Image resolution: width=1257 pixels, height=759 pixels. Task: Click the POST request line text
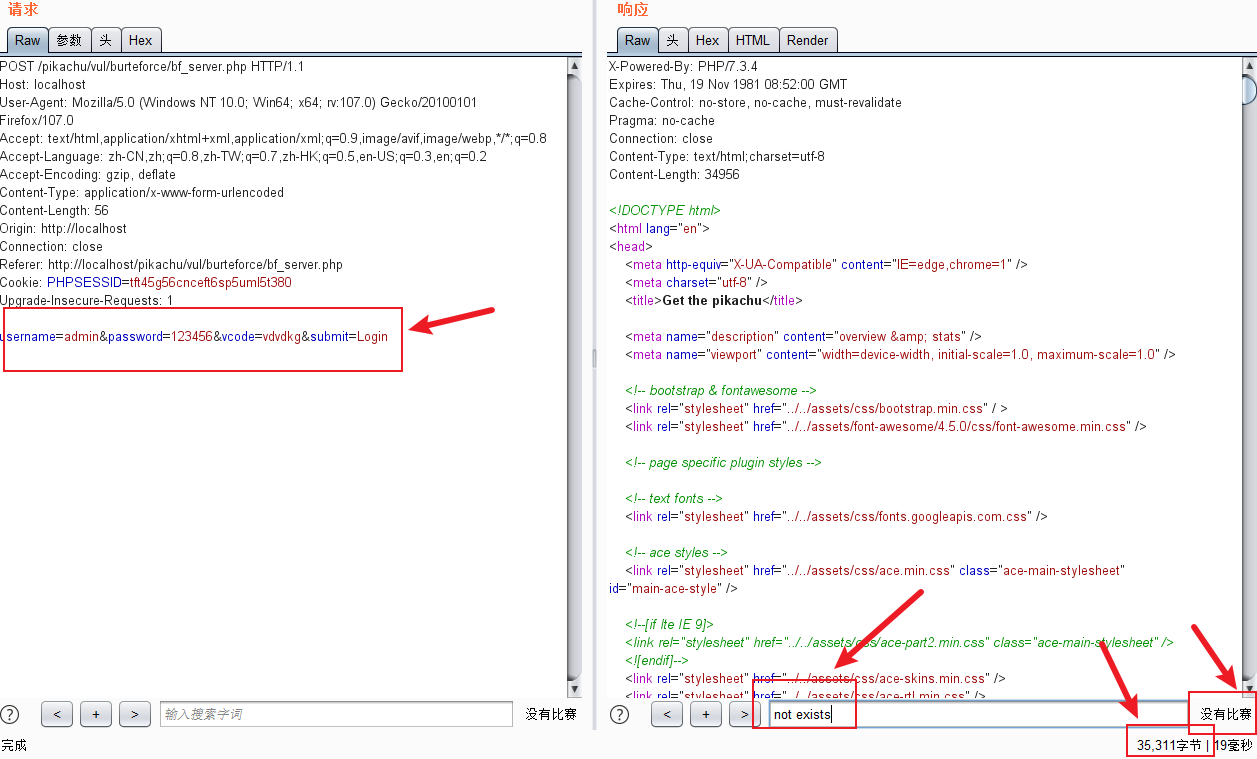pyautogui.click(x=152, y=67)
